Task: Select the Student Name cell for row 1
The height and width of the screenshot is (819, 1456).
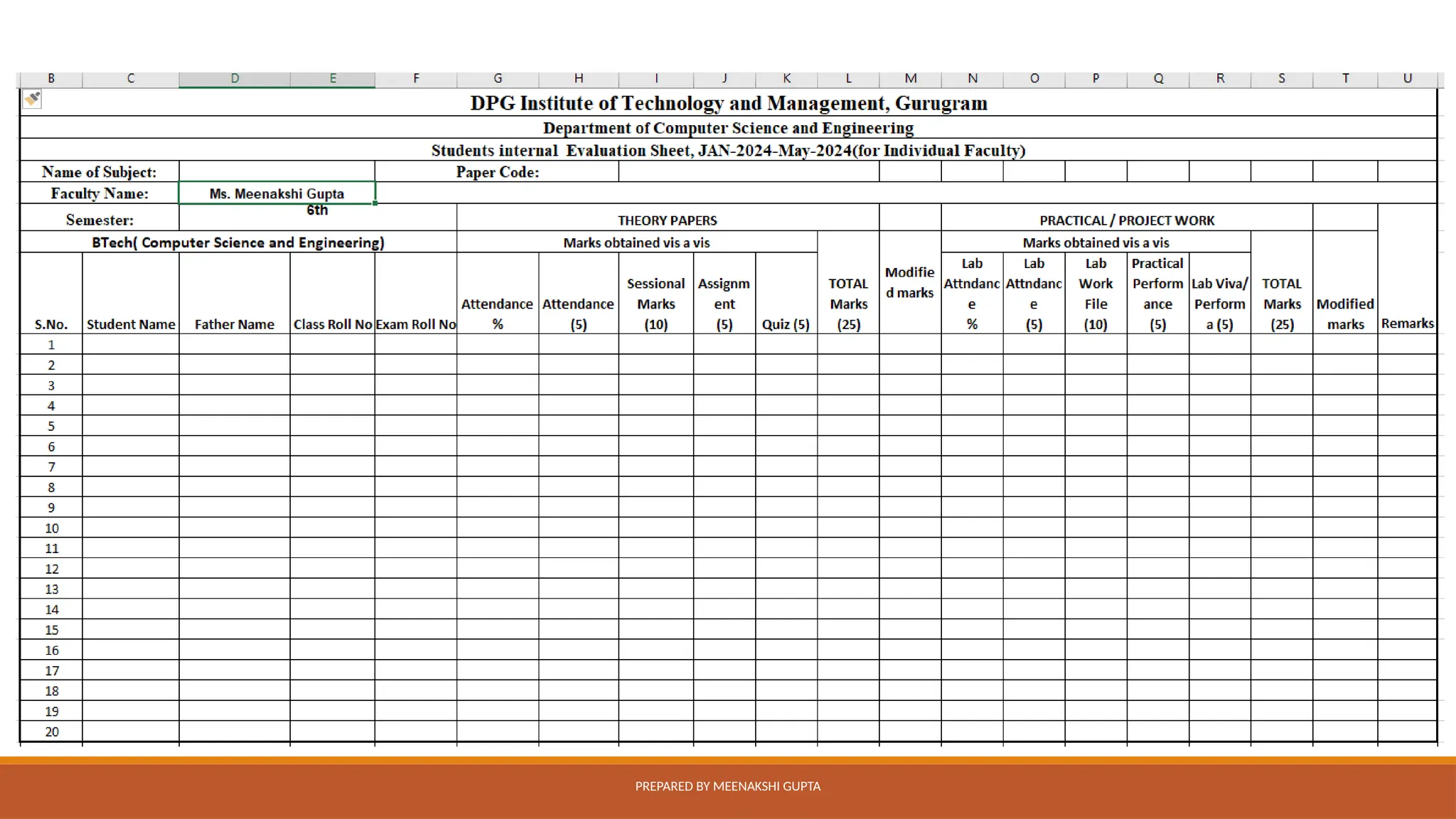Action: tap(131, 345)
